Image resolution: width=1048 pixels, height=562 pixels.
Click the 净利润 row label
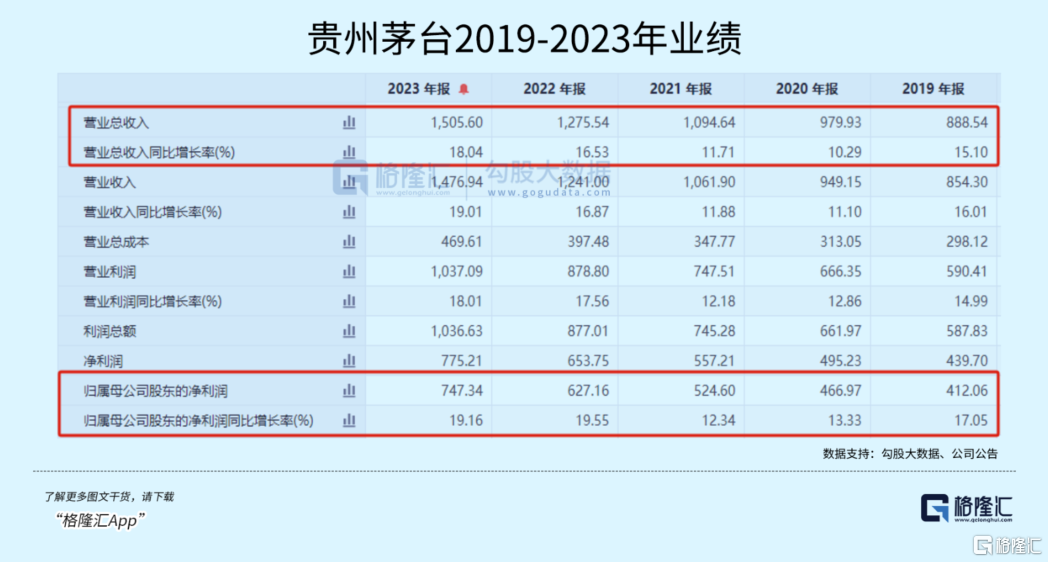pyautogui.click(x=103, y=362)
